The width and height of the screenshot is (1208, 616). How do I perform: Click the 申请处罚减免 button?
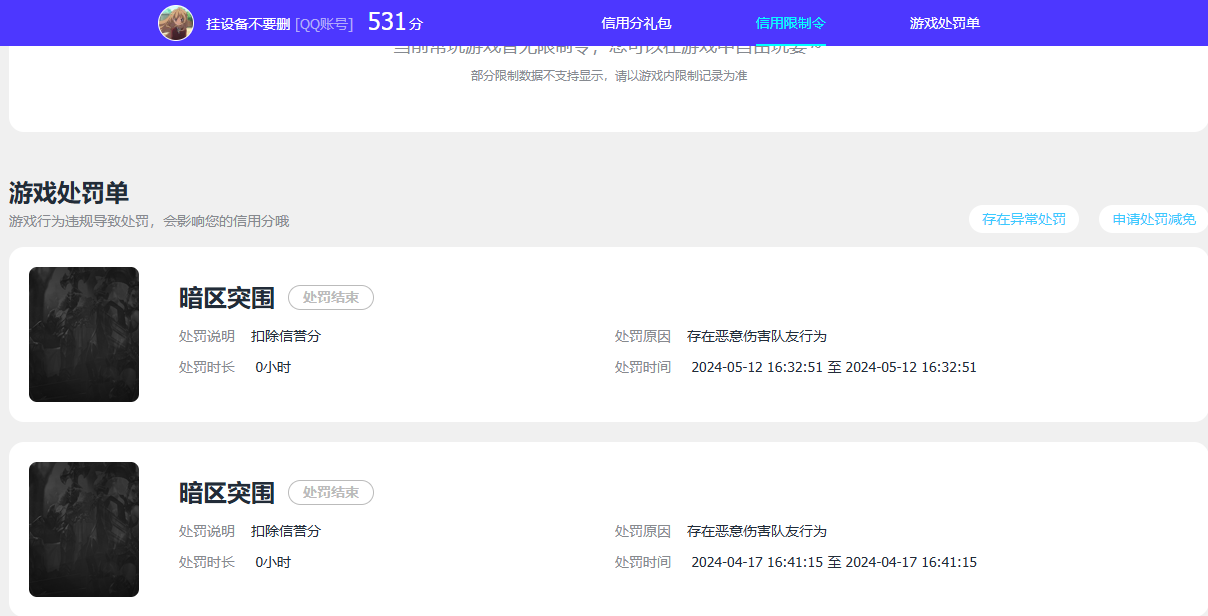[x=1154, y=219]
